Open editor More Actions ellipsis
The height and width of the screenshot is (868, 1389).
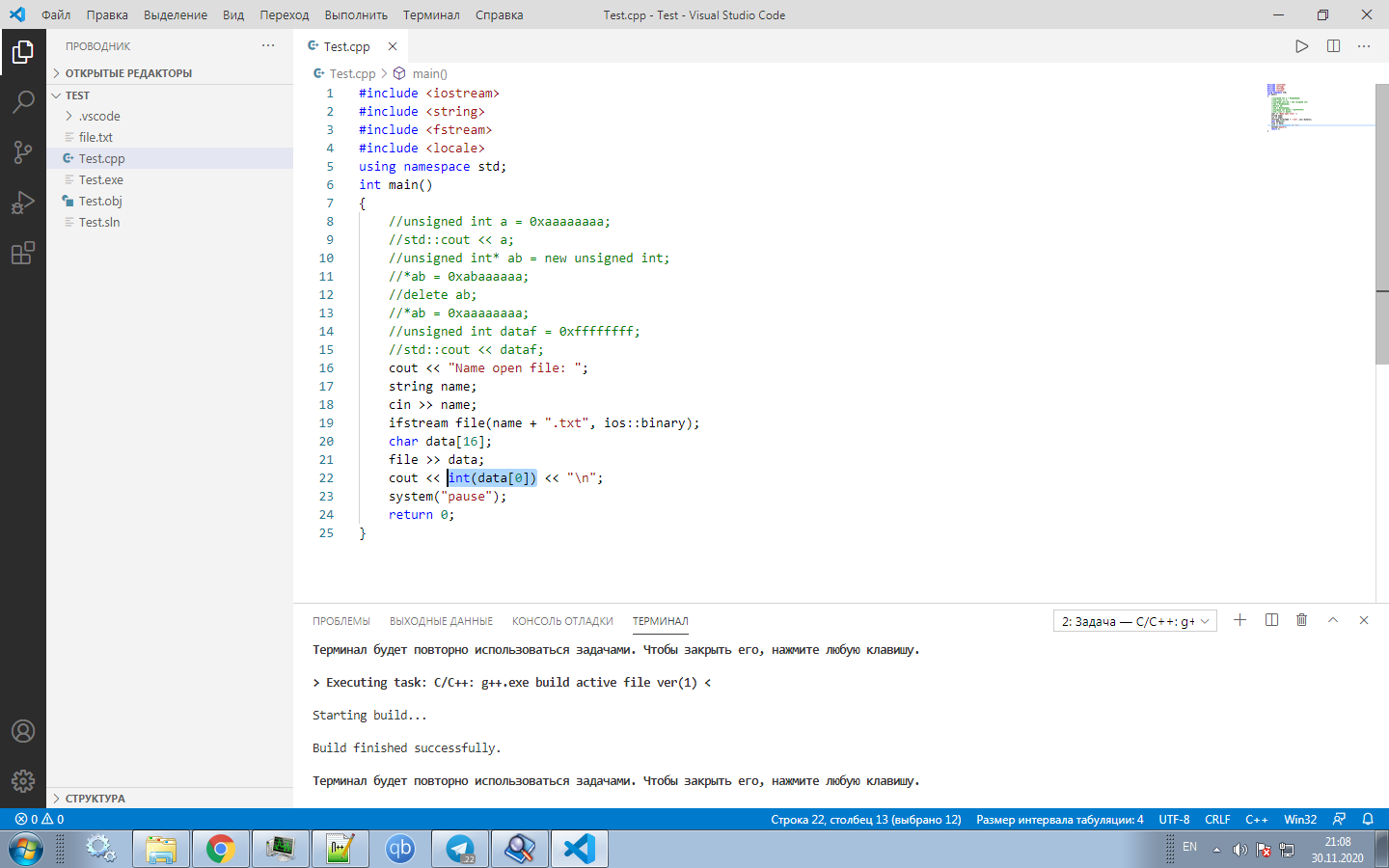[x=1364, y=46]
